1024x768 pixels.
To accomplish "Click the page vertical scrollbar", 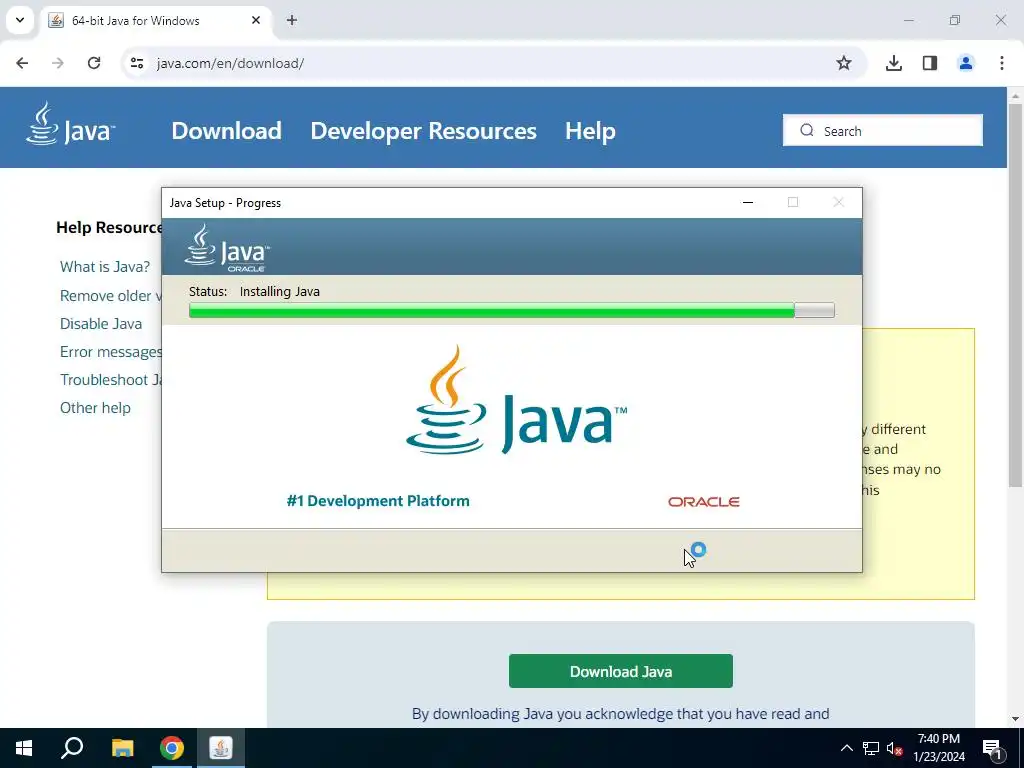I will point(1015,294).
